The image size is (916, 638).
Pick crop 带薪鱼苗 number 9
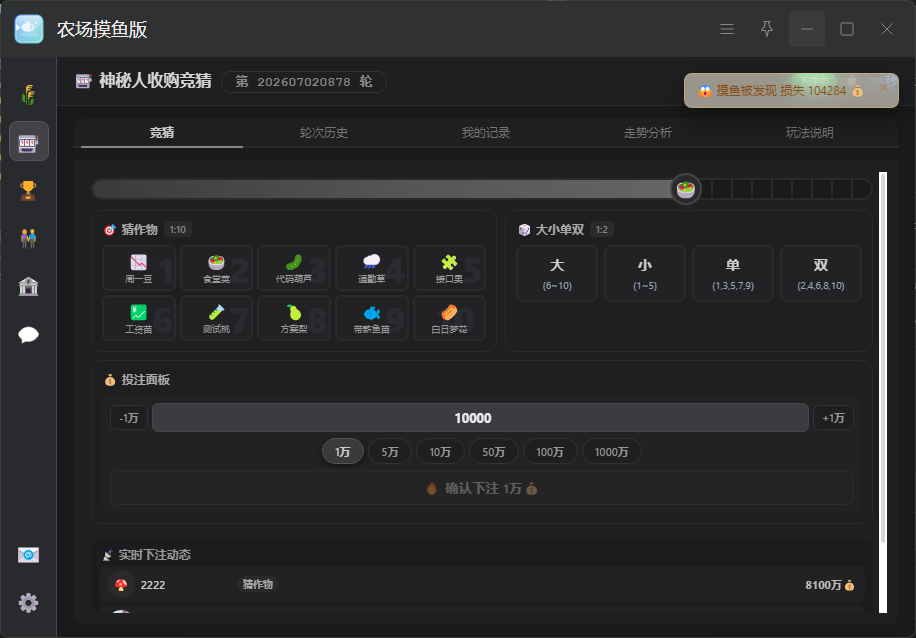coord(372,318)
